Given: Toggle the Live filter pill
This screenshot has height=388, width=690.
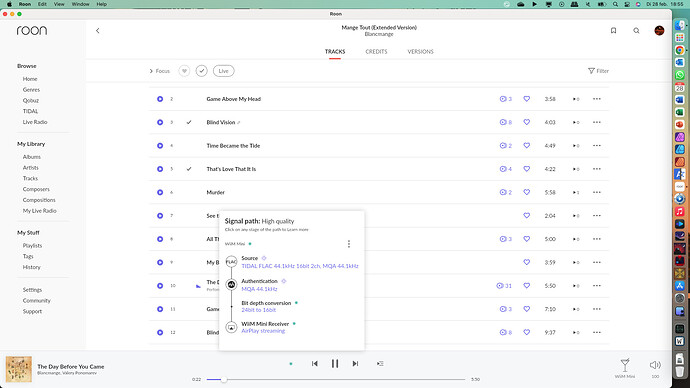Looking at the screenshot, I should (x=224, y=71).
